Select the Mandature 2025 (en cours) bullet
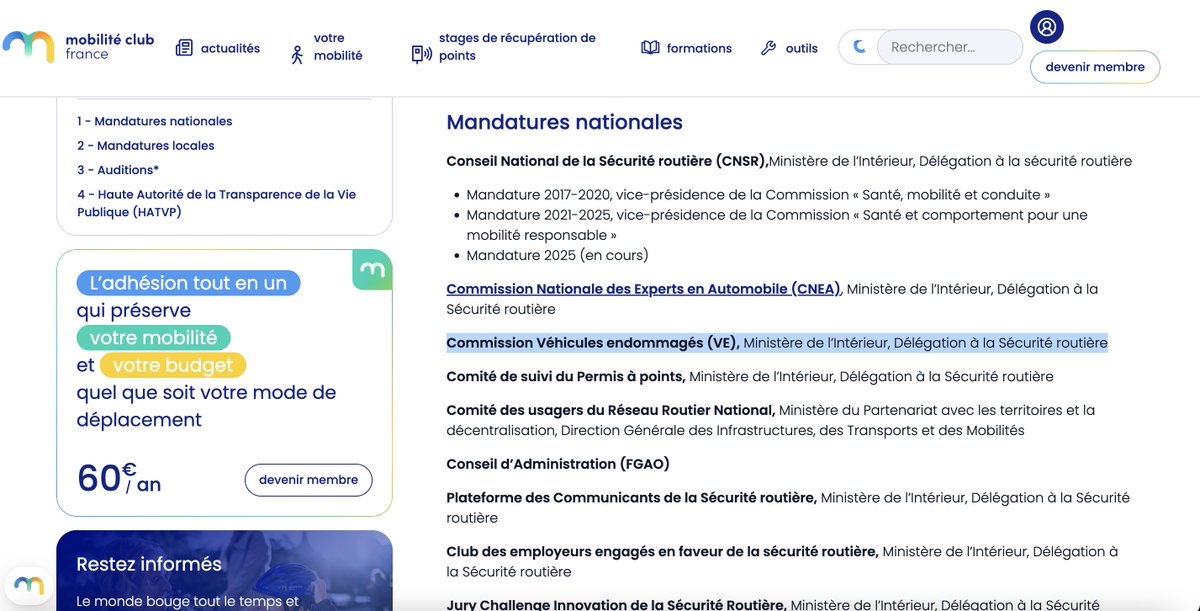 558,255
